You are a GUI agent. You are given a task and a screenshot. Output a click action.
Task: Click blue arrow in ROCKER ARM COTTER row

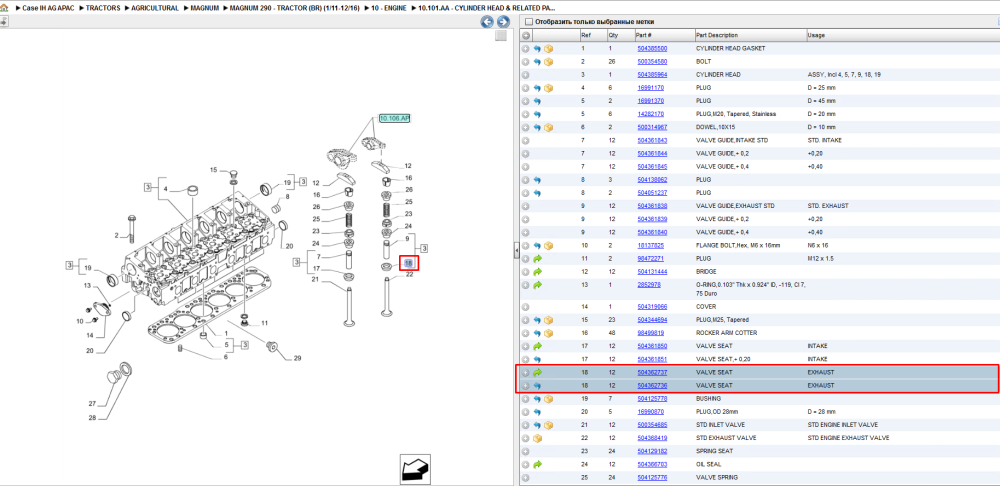[x=537, y=333]
